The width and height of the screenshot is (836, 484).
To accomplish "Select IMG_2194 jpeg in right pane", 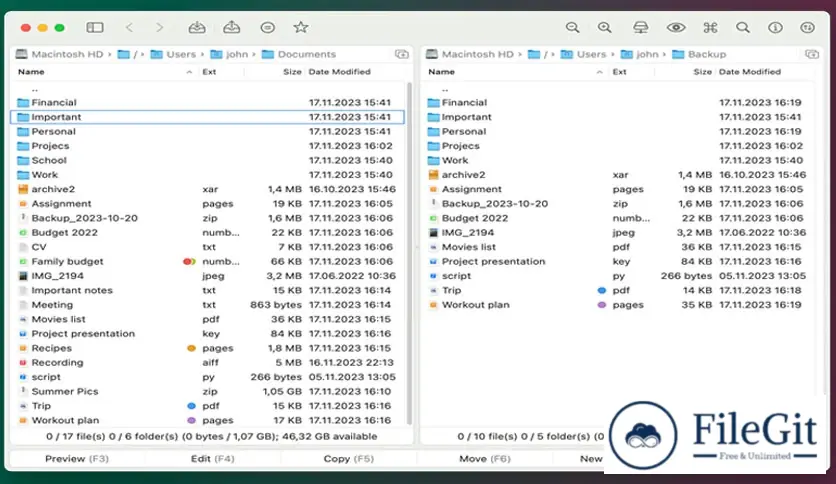I will tap(618, 232).
